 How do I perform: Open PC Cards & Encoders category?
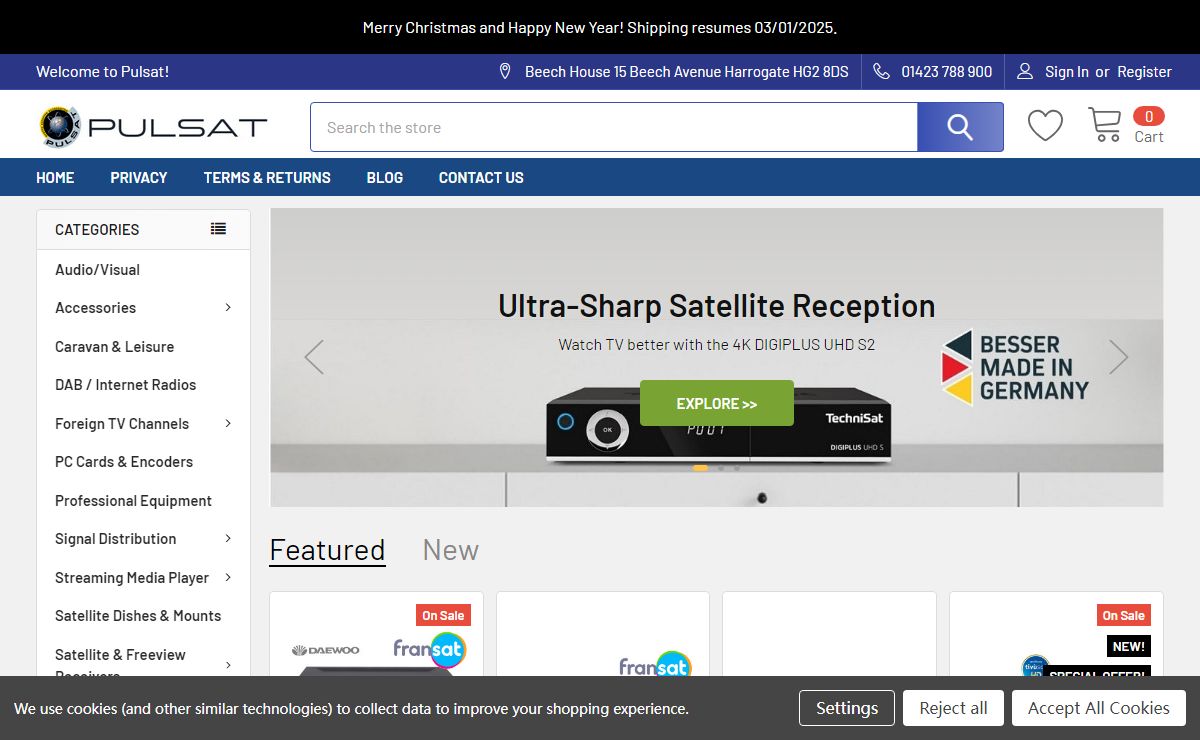point(124,461)
